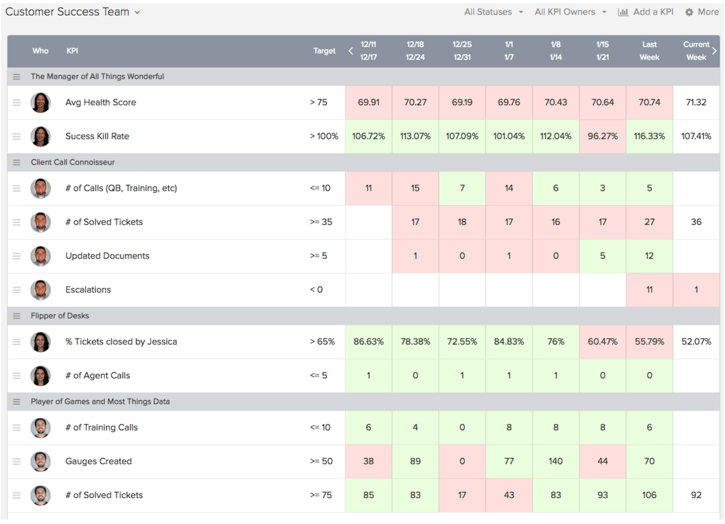Open the % Tickets closed by Jessica KPI
The width and height of the screenshot is (725, 524).
(121, 342)
